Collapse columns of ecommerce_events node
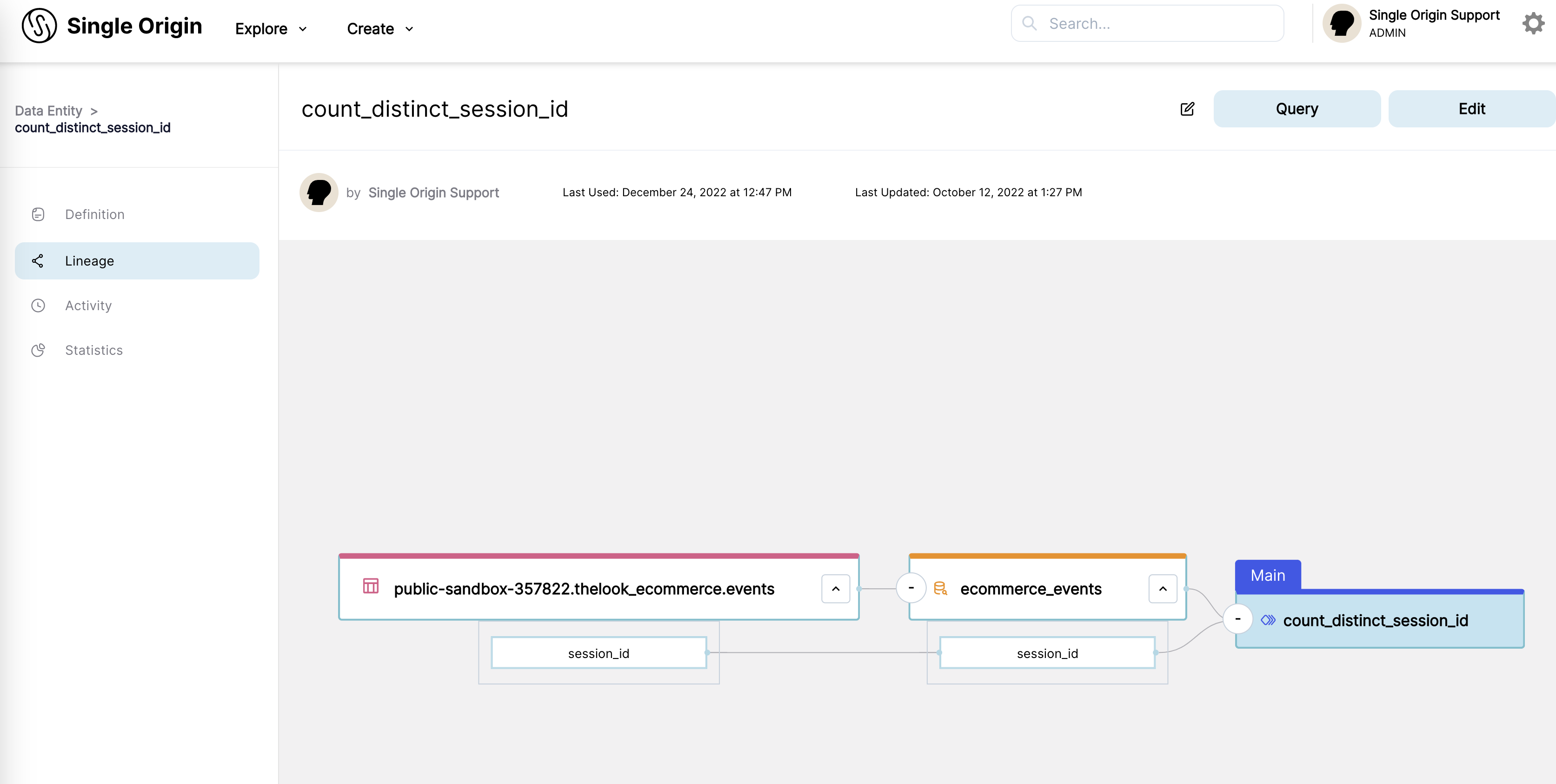The height and width of the screenshot is (784, 1556). [1162, 588]
